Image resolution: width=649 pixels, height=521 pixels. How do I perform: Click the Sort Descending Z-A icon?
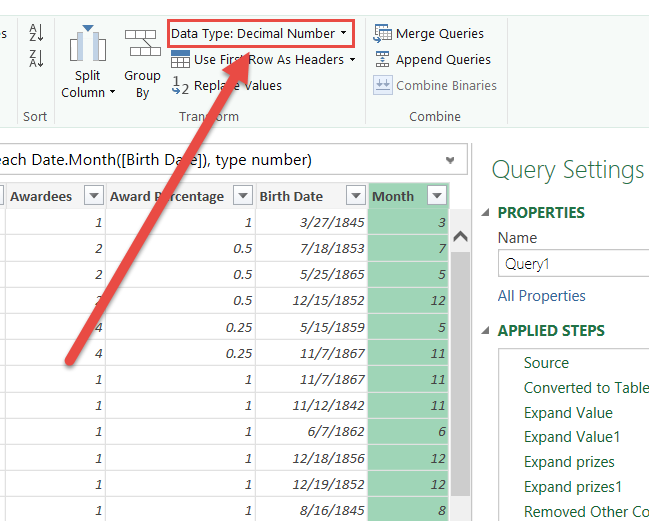coord(36,59)
